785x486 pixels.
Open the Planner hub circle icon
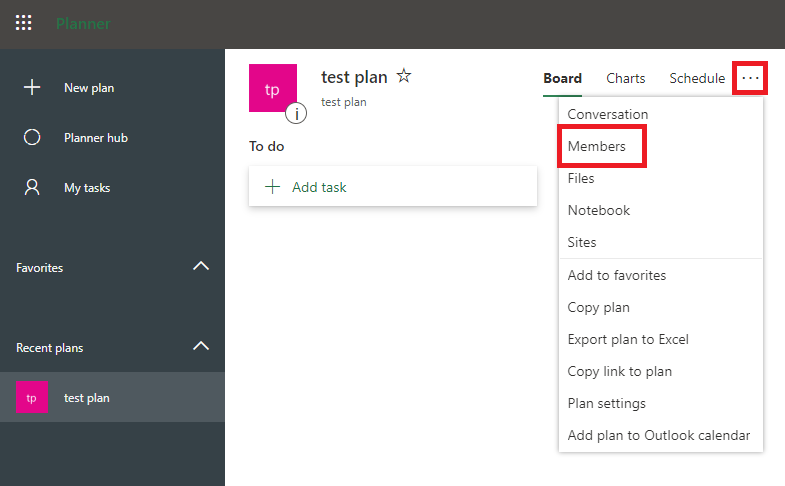pos(32,137)
